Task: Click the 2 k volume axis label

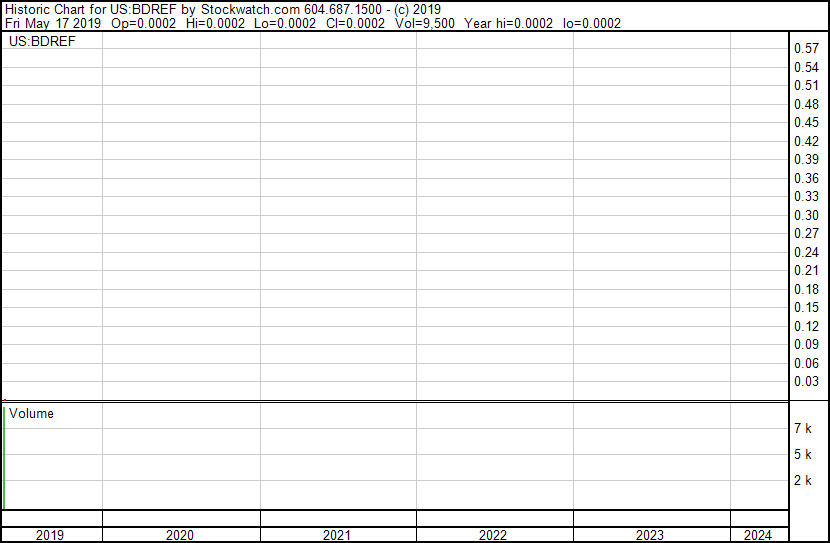Action: coord(802,480)
